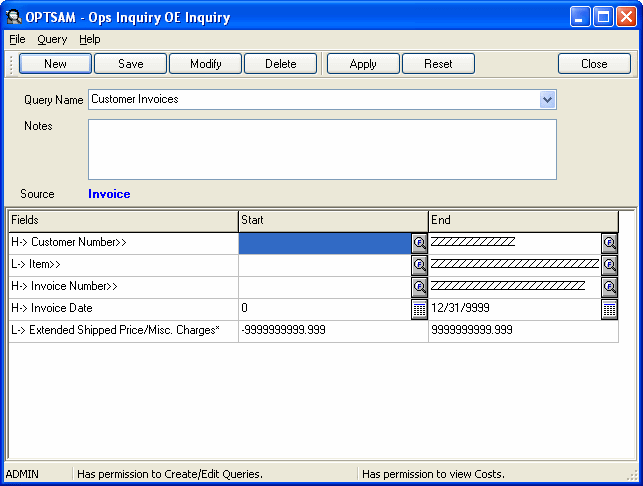Open lookup for Customer Number start value
The width and height of the screenshot is (643, 486).
[420, 243]
